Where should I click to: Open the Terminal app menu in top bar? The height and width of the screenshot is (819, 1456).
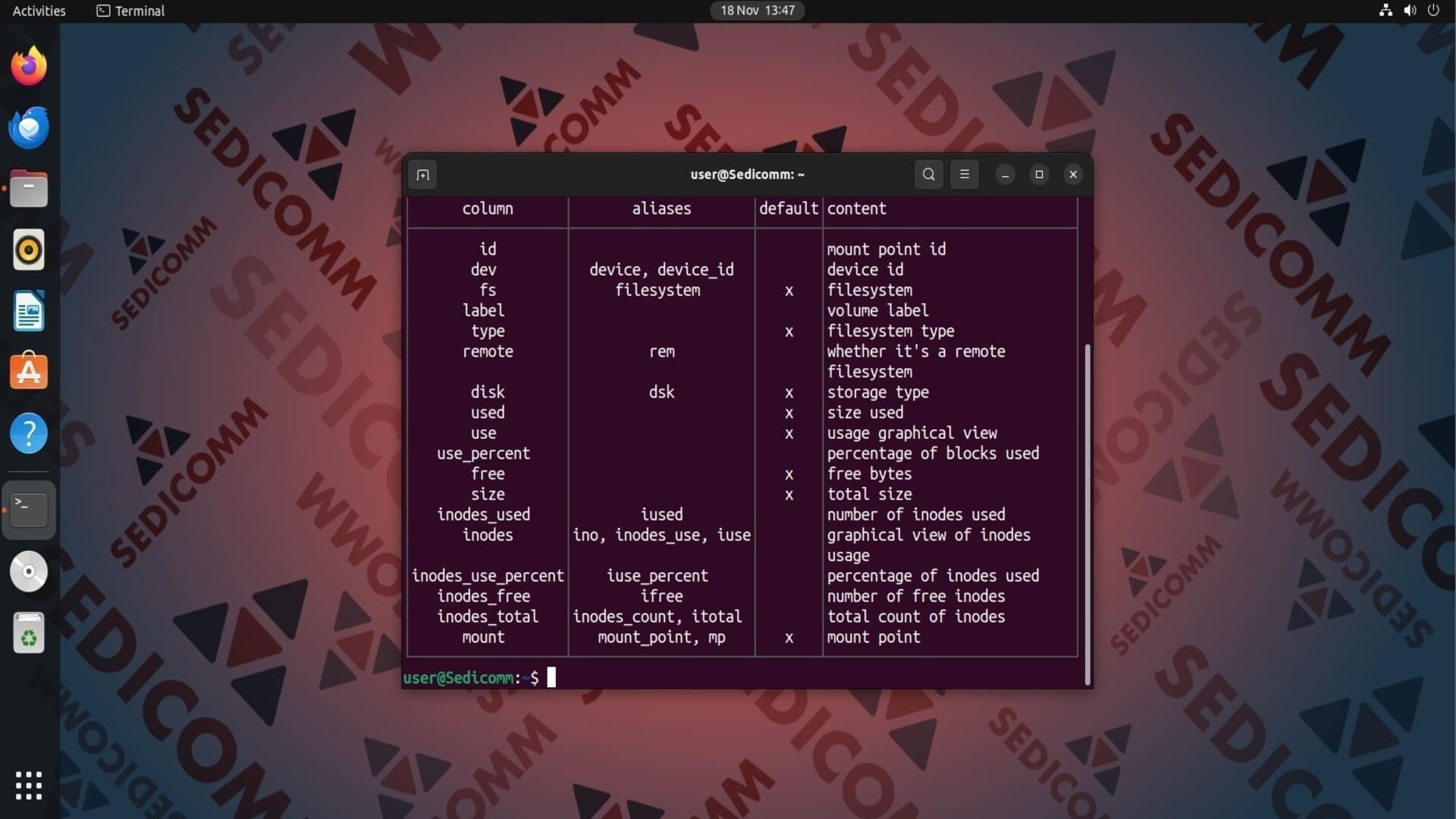point(130,11)
